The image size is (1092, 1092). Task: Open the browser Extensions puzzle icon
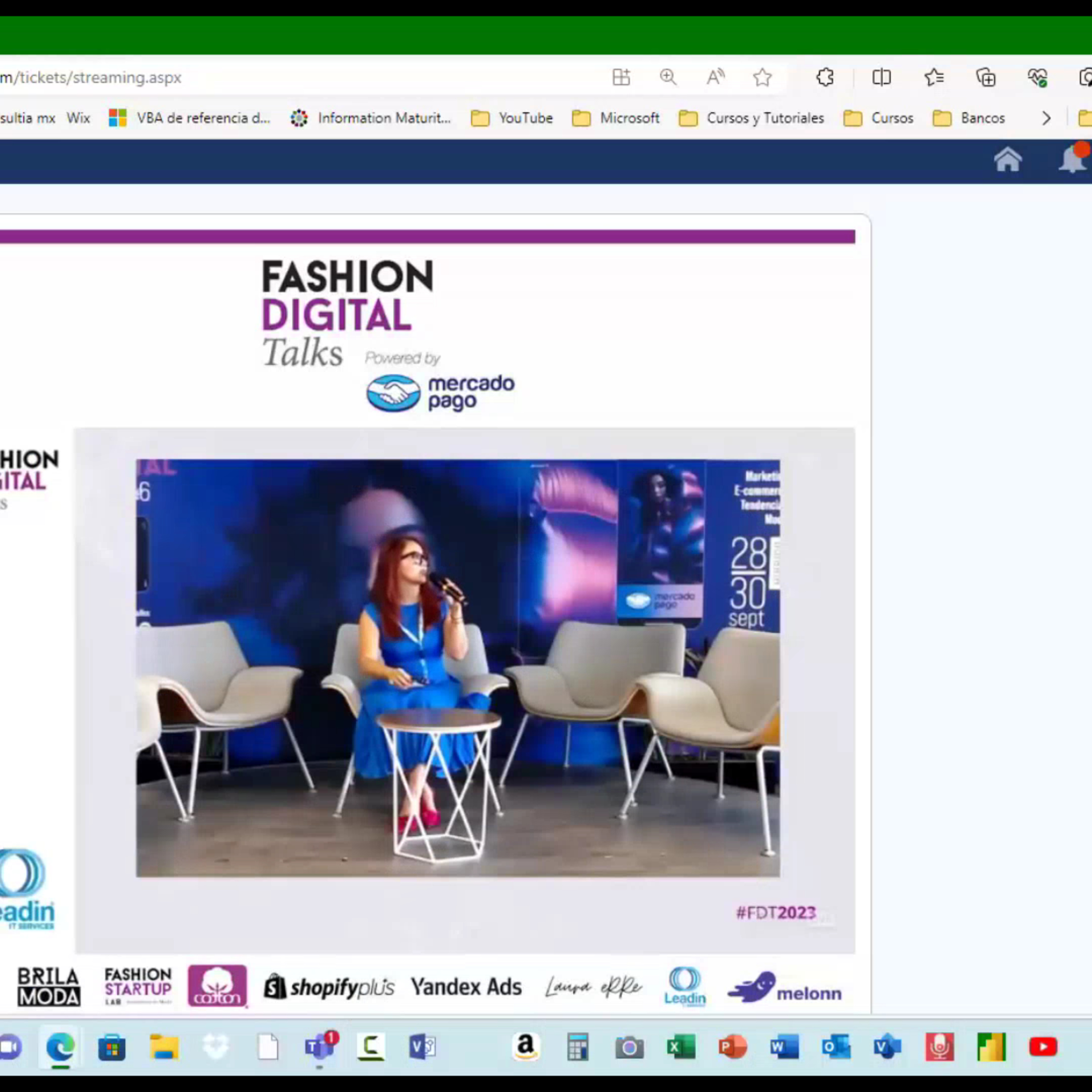coord(825,77)
